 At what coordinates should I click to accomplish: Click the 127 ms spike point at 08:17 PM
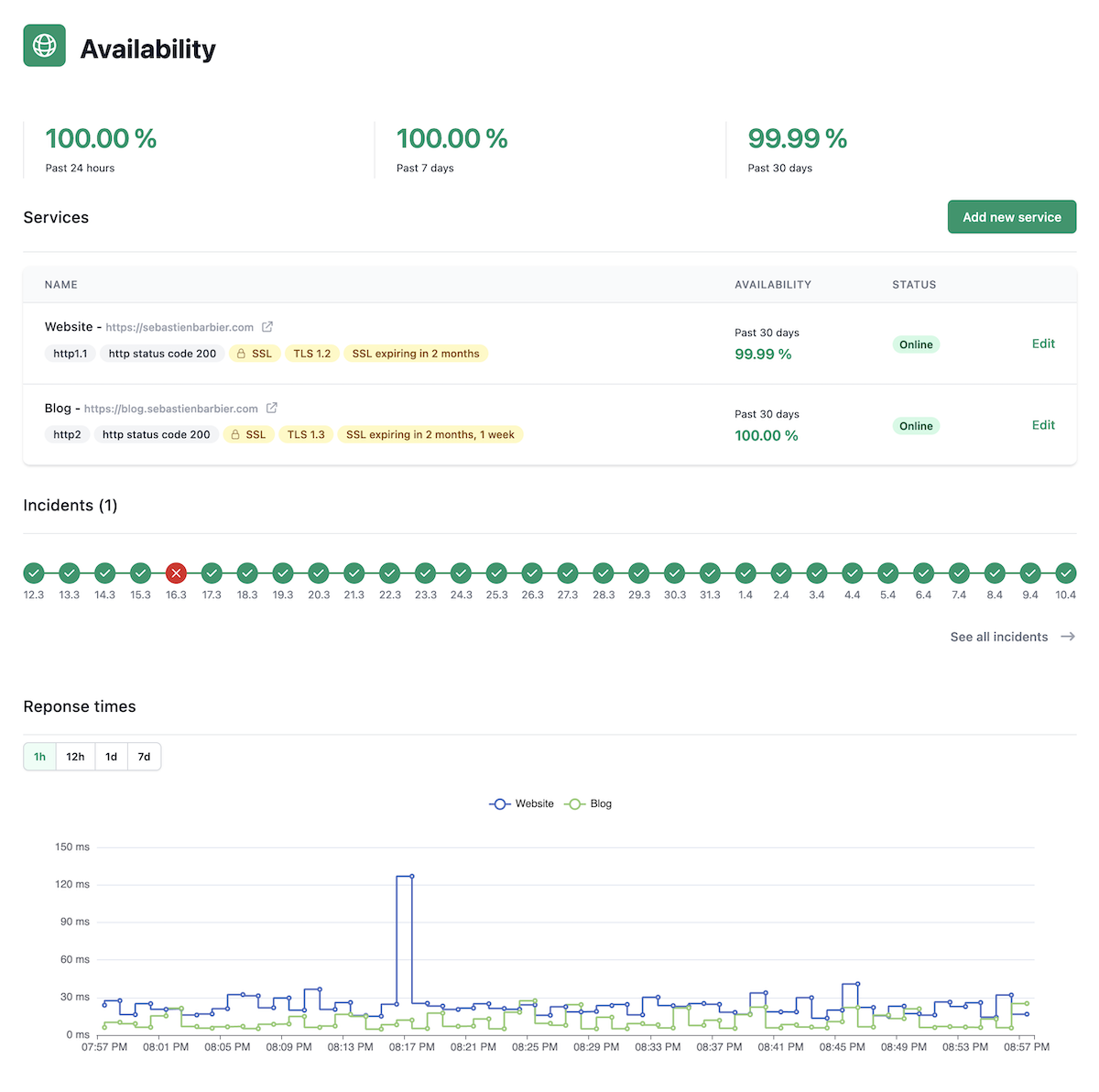pyautogui.click(x=411, y=877)
